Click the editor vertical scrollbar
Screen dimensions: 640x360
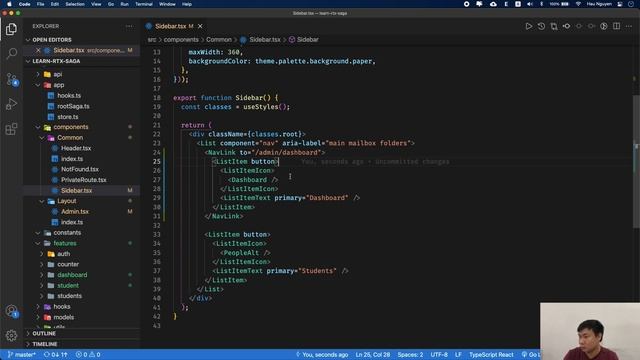click(636, 161)
